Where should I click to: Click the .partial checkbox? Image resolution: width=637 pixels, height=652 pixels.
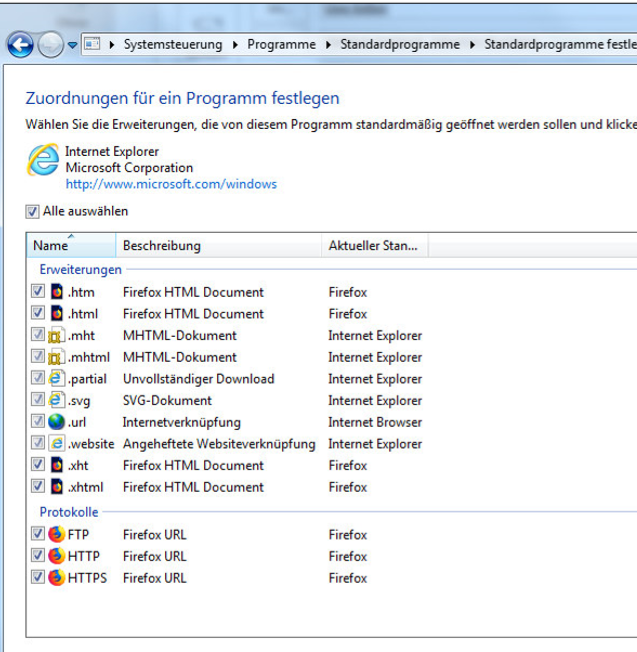pyautogui.click(x=38, y=378)
